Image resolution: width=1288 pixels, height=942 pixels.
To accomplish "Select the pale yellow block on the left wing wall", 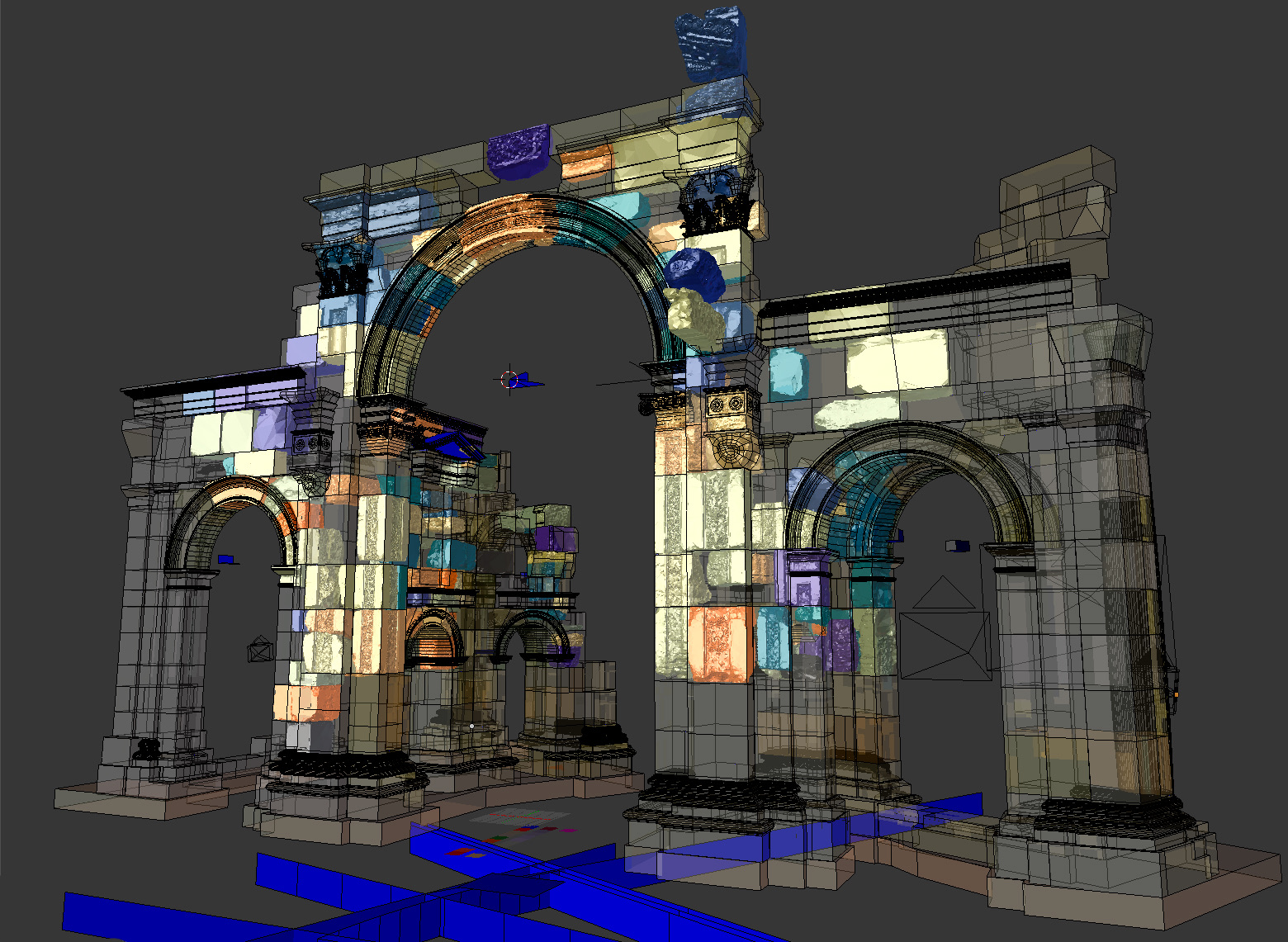I will 221,432.
